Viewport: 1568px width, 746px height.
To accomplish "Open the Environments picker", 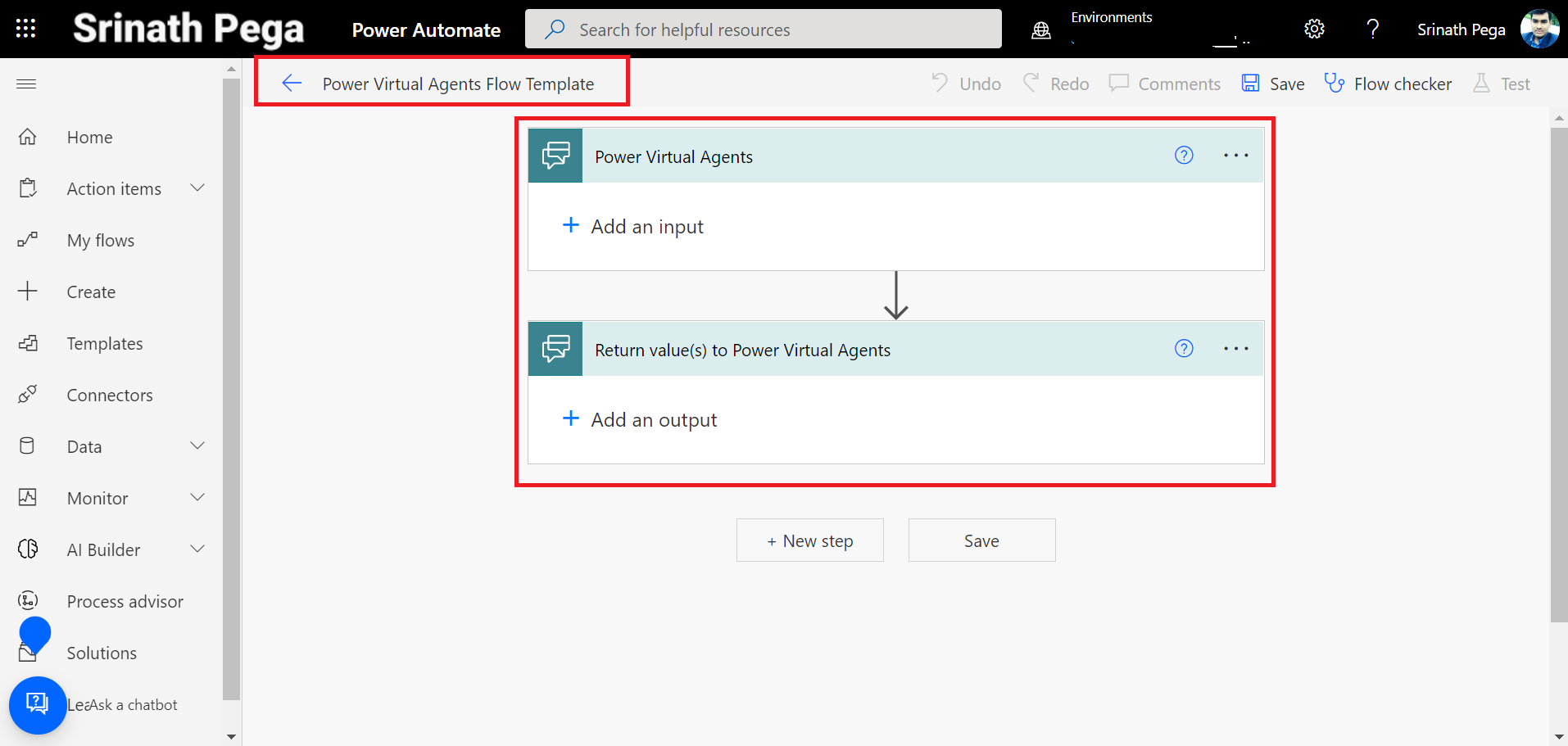I will [1147, 29].
